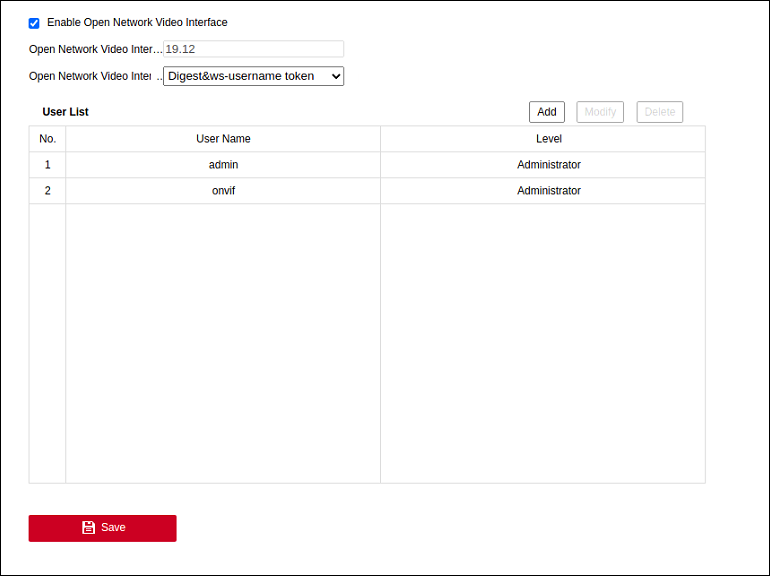Viewport: 770px width, 576px height.
Task: Click the 'Level' column header
Action: click(548, 139)
